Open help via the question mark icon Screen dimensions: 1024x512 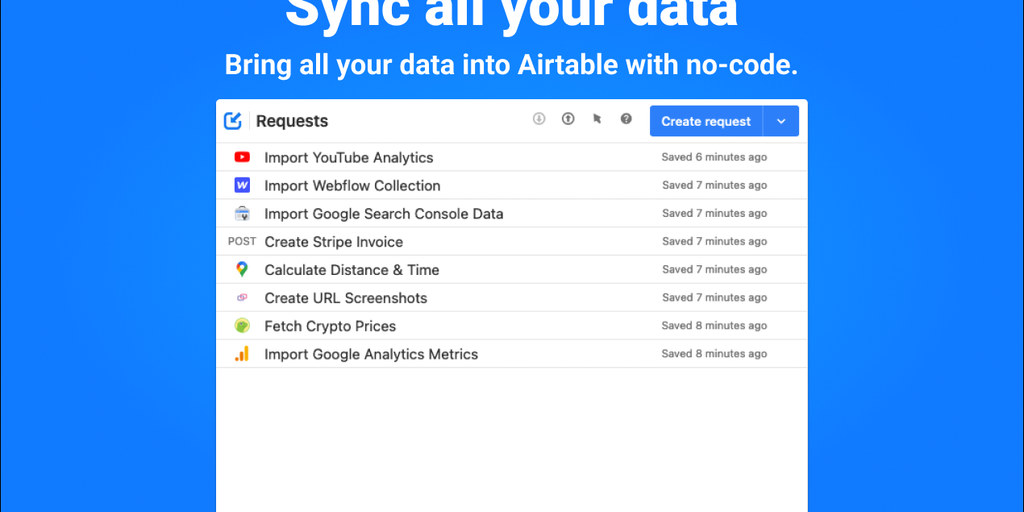click(x=626, y=119)
